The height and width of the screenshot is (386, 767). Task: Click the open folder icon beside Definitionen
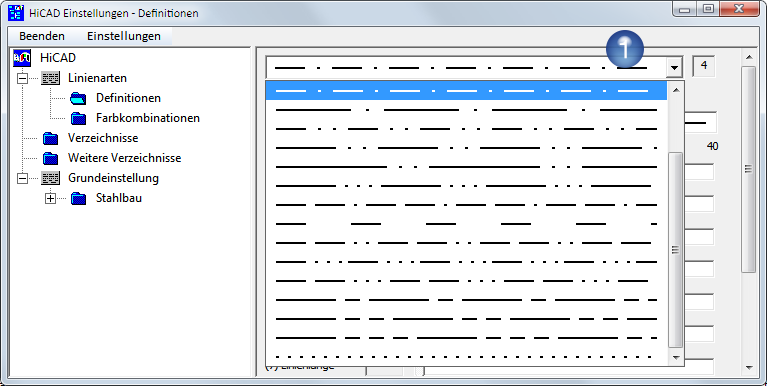(78, 98)
